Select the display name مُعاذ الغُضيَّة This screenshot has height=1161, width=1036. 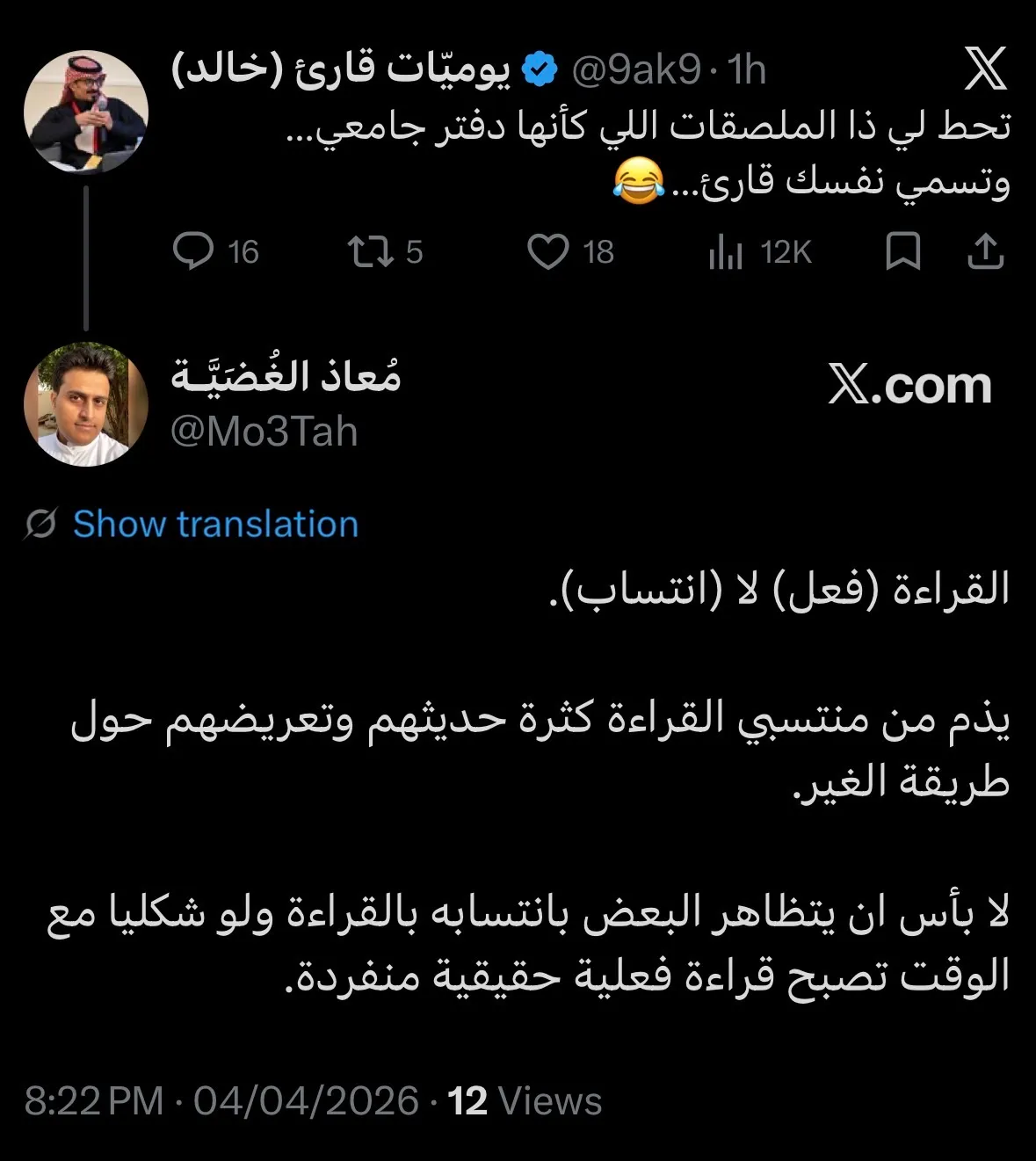286,376
